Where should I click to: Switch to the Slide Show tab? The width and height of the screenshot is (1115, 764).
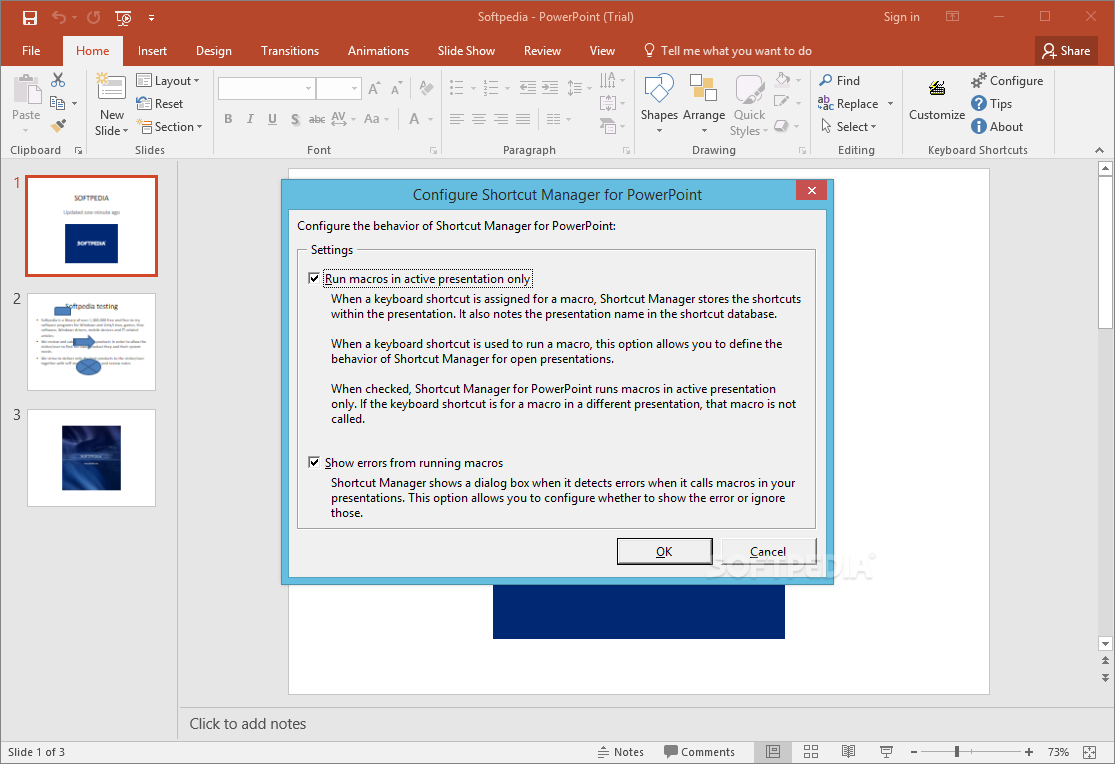(x=466, y=51)
